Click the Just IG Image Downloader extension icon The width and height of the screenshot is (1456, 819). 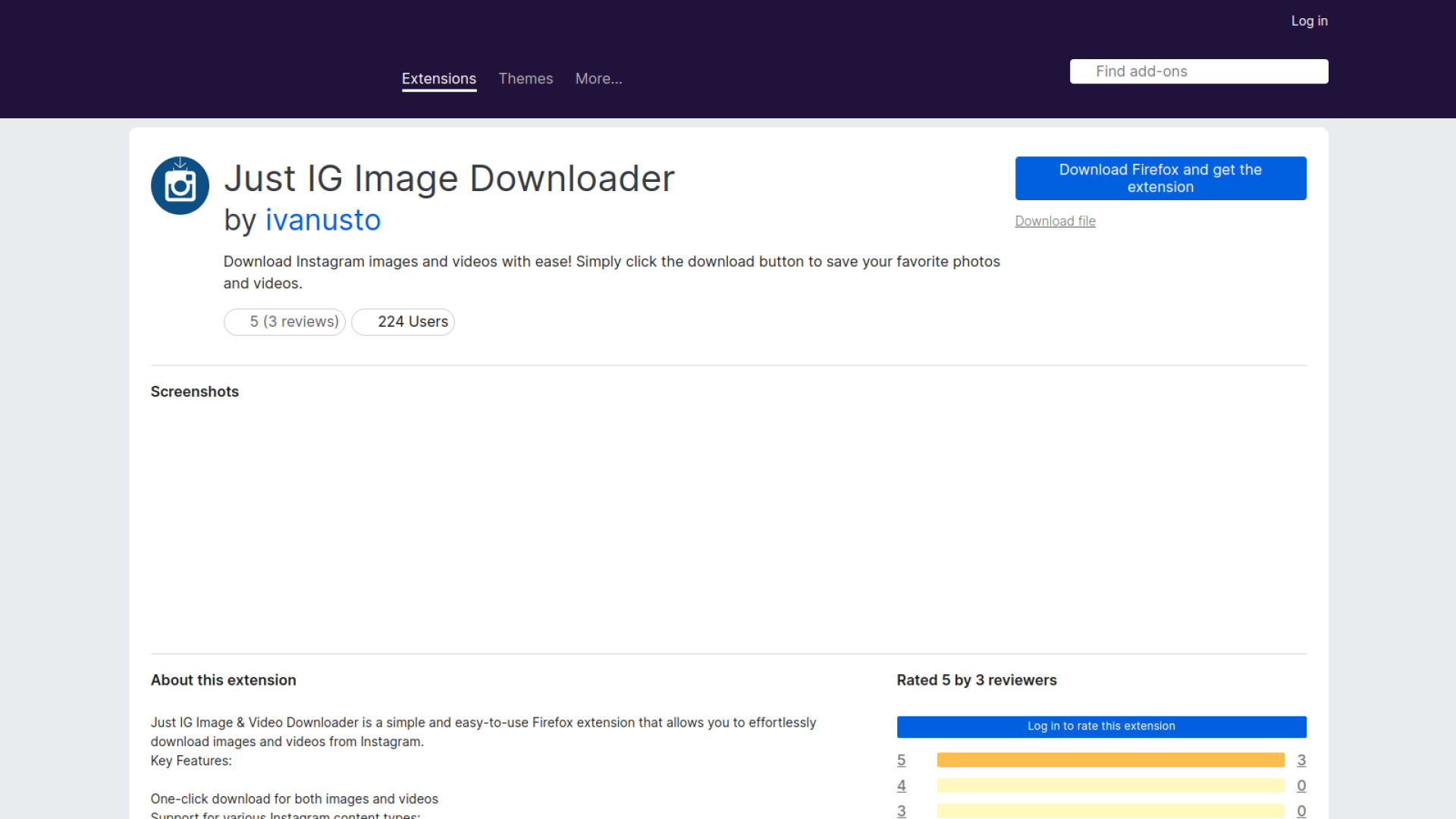180,185
